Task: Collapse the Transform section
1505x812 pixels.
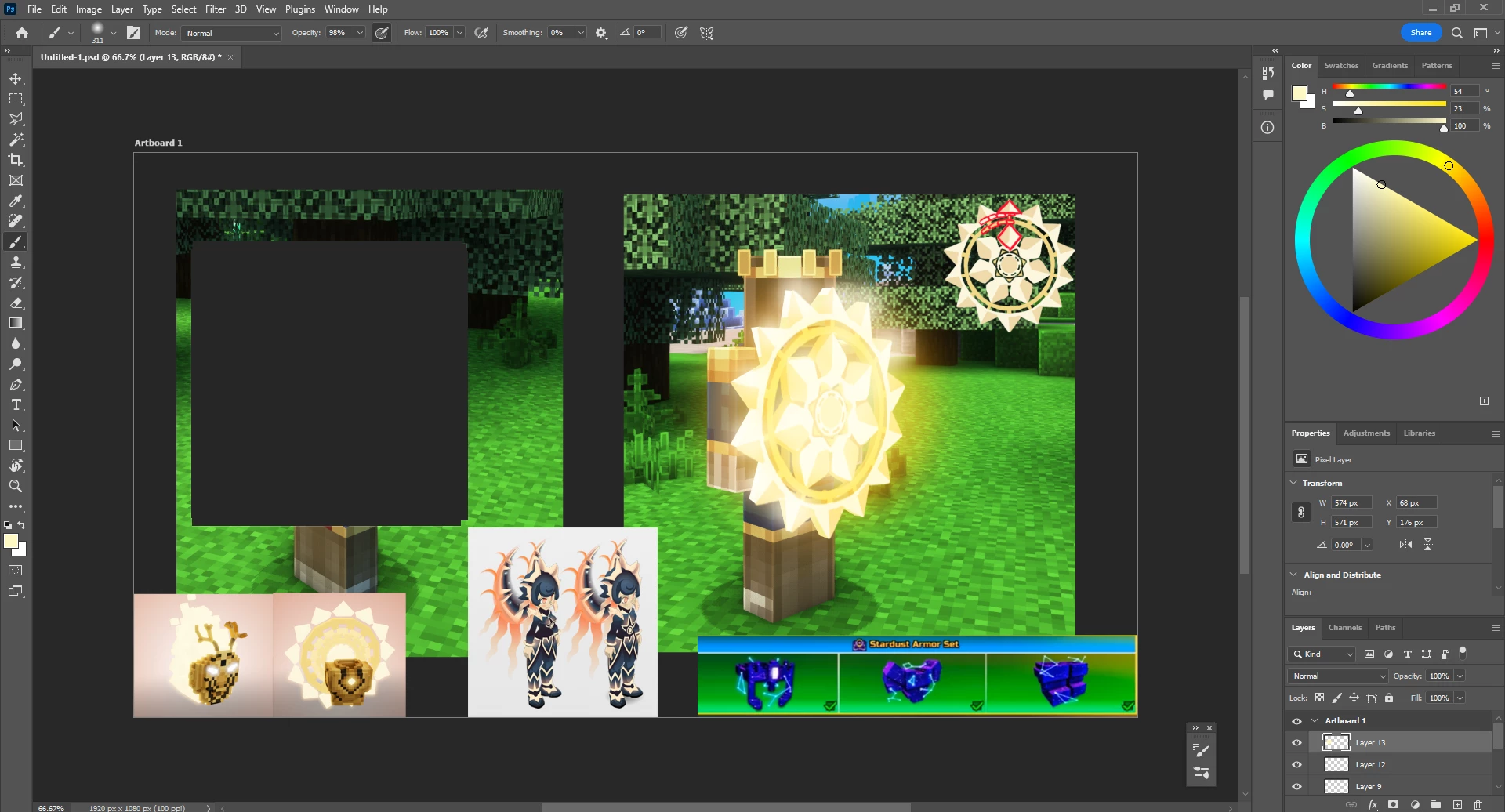Action: [x=1293, y=483]
